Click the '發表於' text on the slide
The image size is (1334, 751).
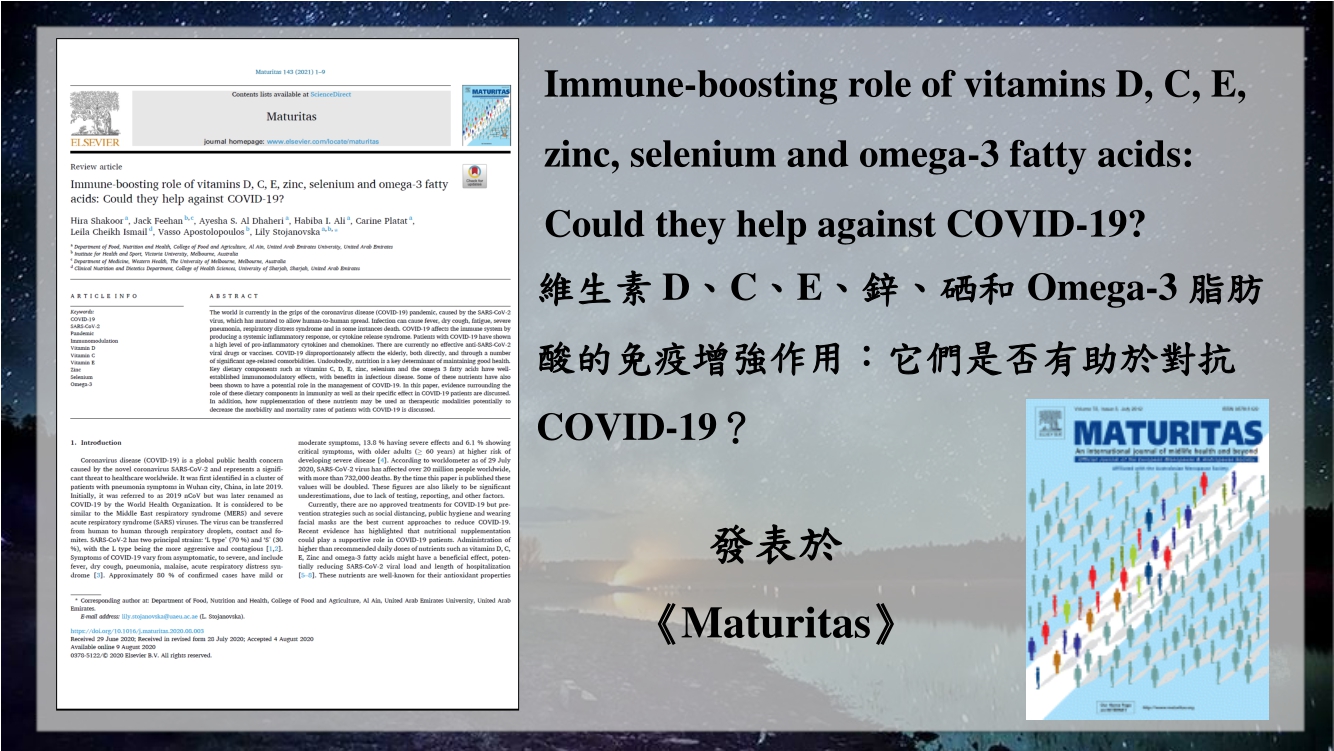pos(775,547)
